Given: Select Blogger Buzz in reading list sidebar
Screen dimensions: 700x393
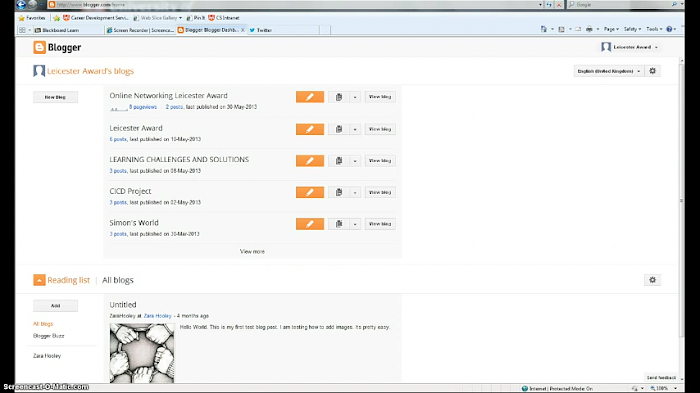Looking at the screenshot, I should (x=49, y=336).
